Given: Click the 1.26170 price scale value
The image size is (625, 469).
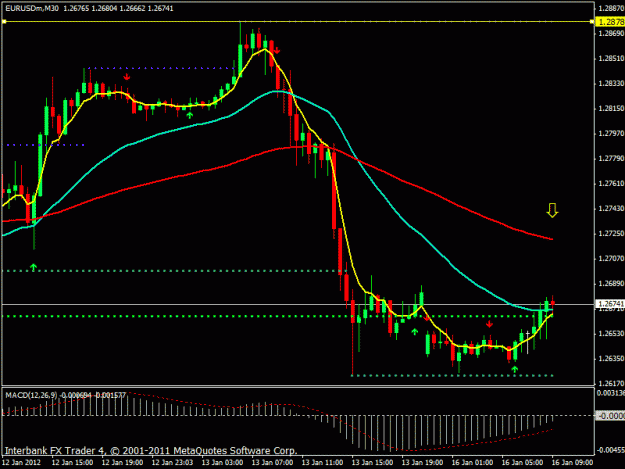Looking at the screenshot, I should (611, 383).
